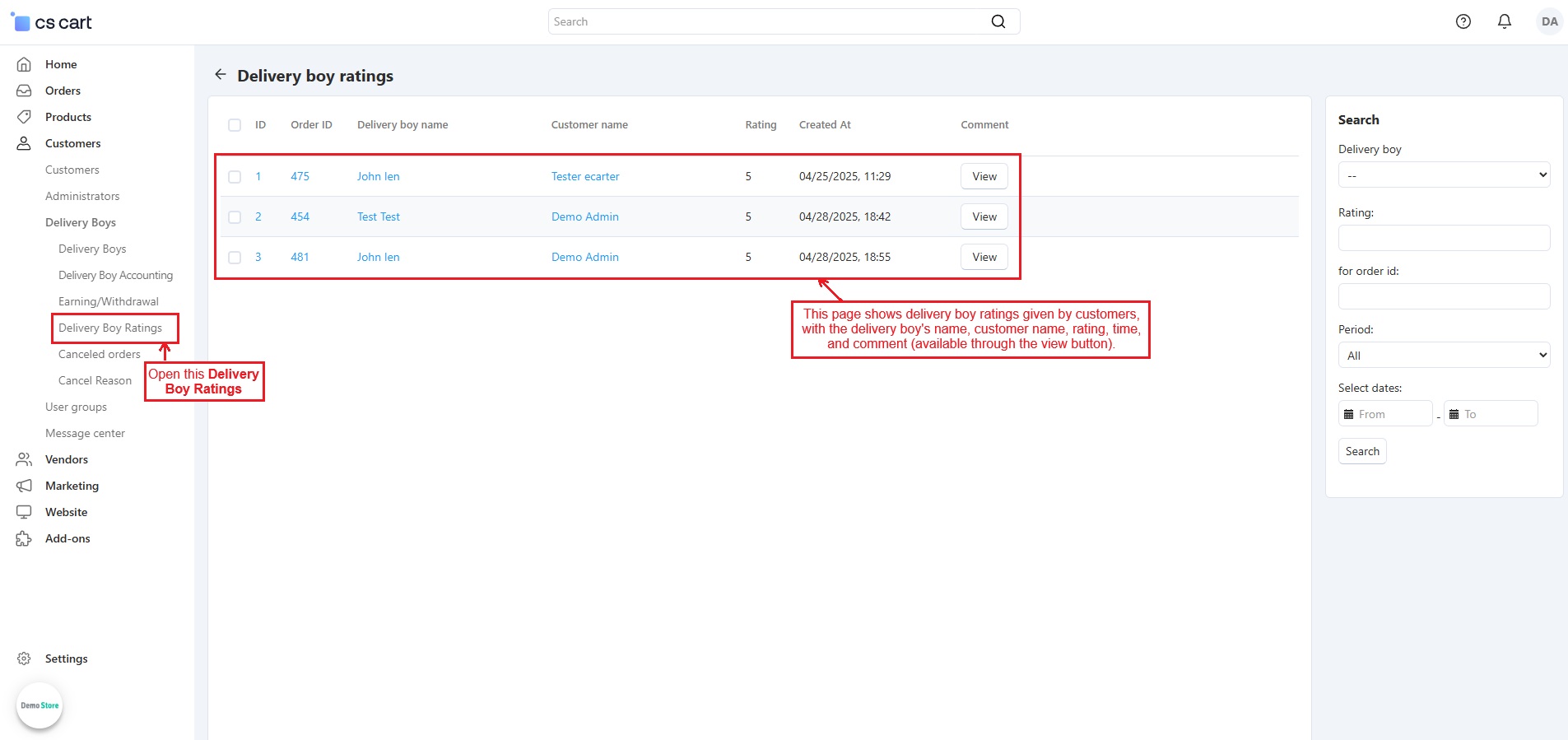1568x740 pixels.
Task: Go to Canceled orders menu item
Action: pos(99,354)
